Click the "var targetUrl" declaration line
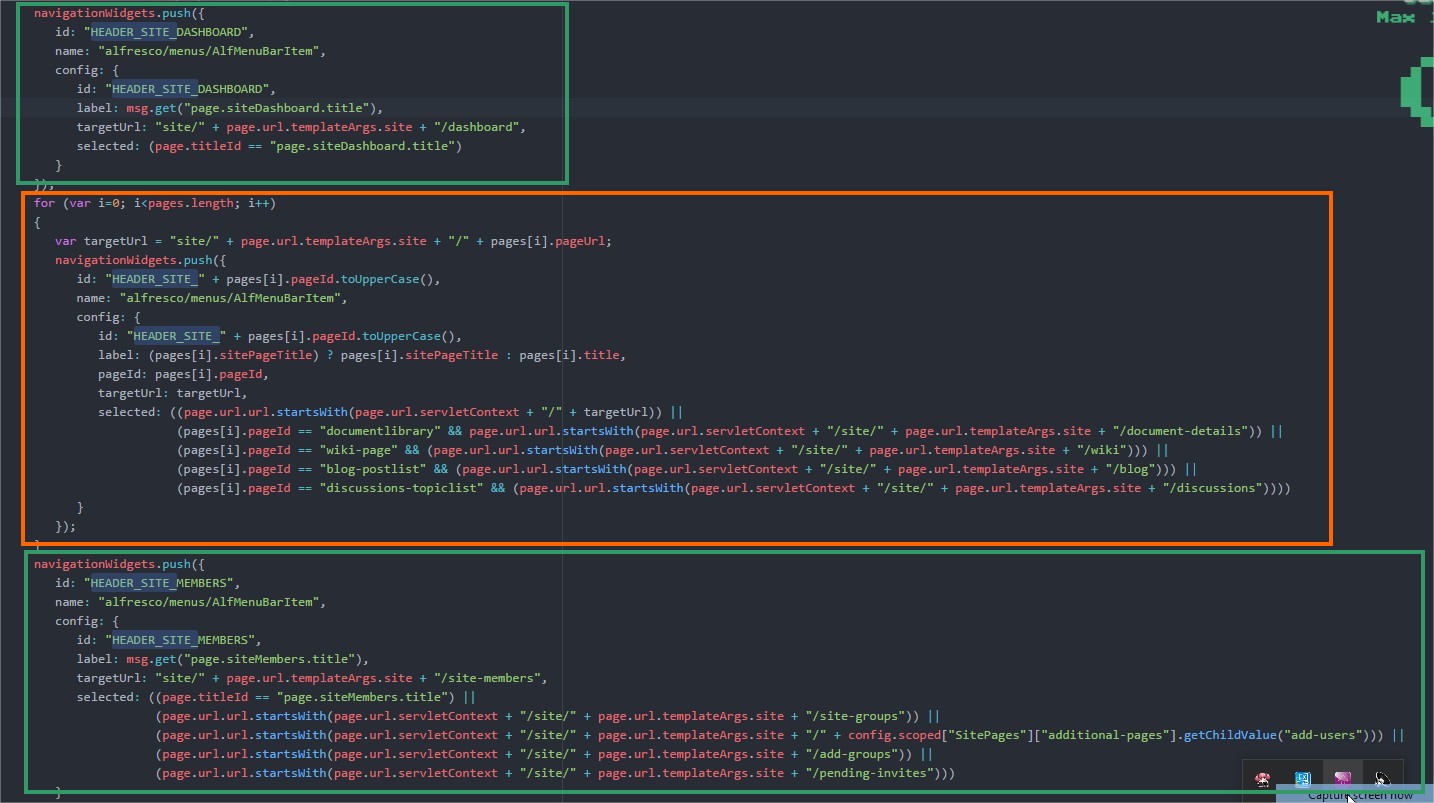The width and height of the screenshot is (1434, 803). point(333,241)
